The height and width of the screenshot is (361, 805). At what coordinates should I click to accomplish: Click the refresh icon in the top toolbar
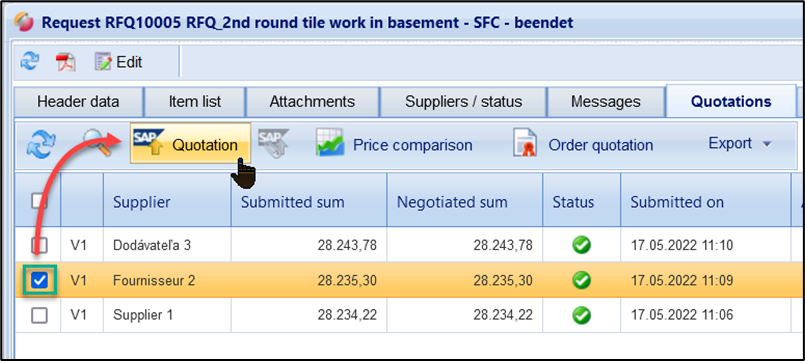point(29,62)
